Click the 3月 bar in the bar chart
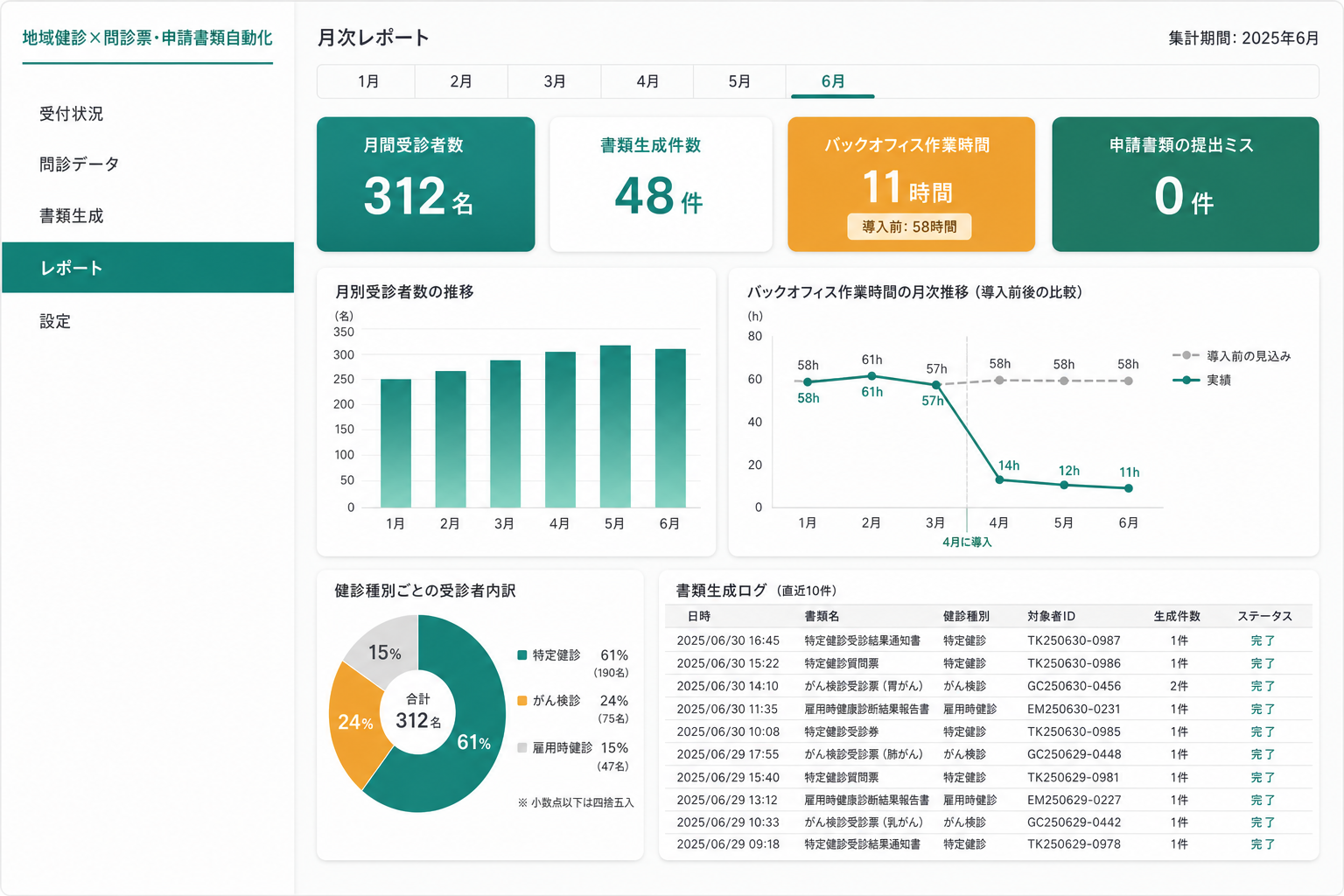Viewport: 1344px width, 896px height. (x=505, y=433)
